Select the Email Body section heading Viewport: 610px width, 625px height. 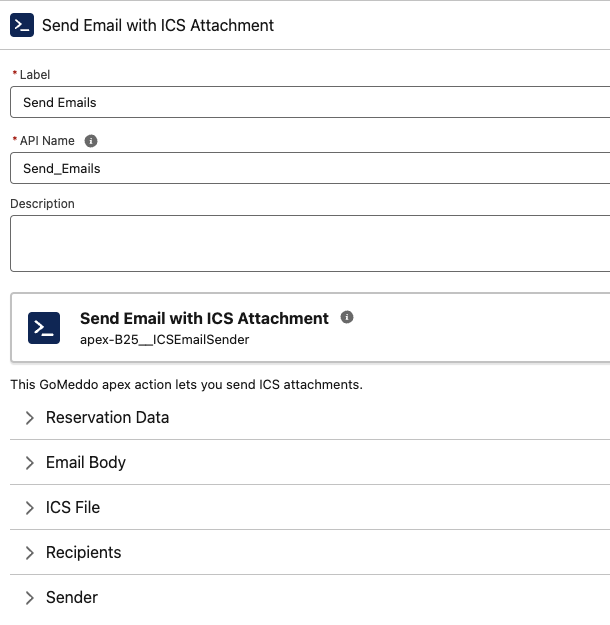click(x=86, y=462)
